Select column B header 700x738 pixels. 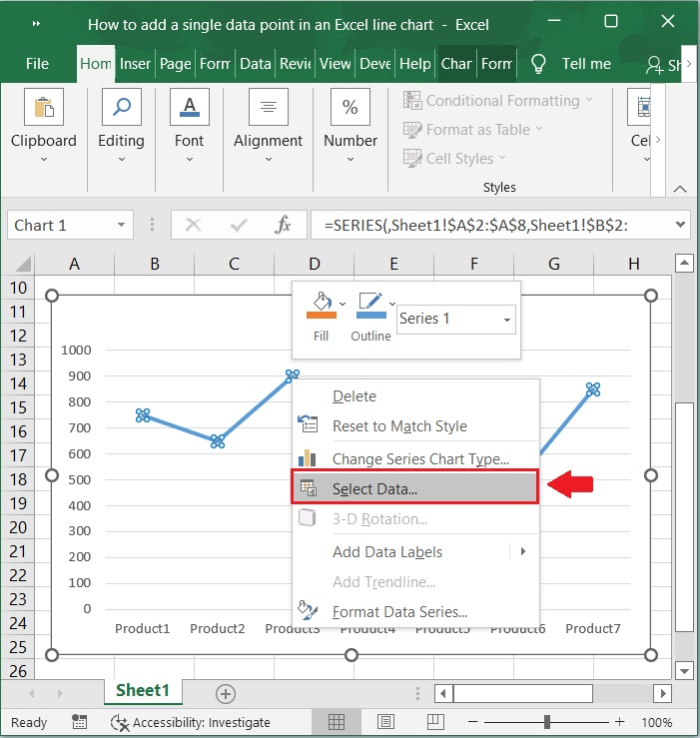[154, 264]
